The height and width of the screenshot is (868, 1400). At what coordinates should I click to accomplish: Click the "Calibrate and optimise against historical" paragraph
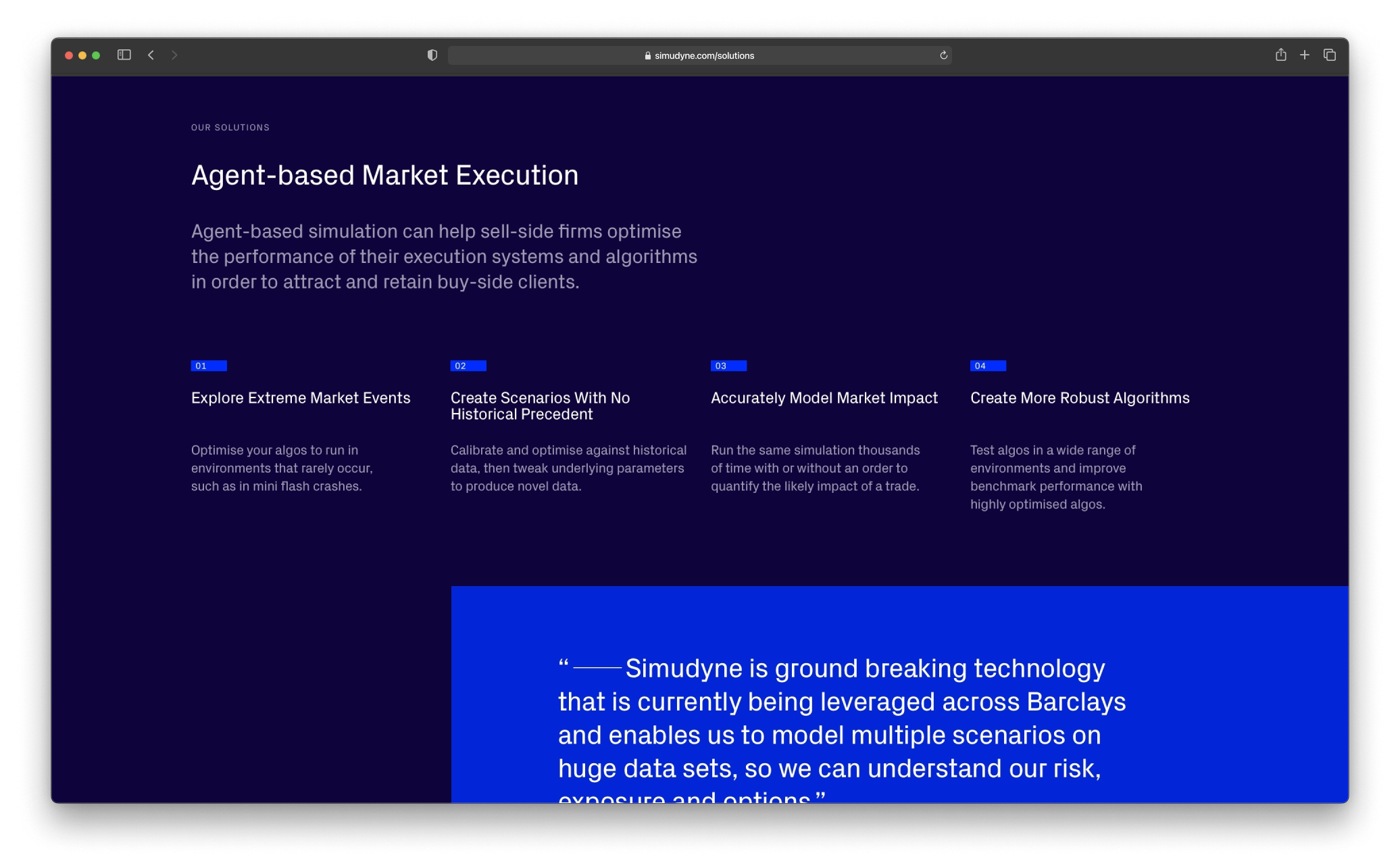click(x=568, y=468)
